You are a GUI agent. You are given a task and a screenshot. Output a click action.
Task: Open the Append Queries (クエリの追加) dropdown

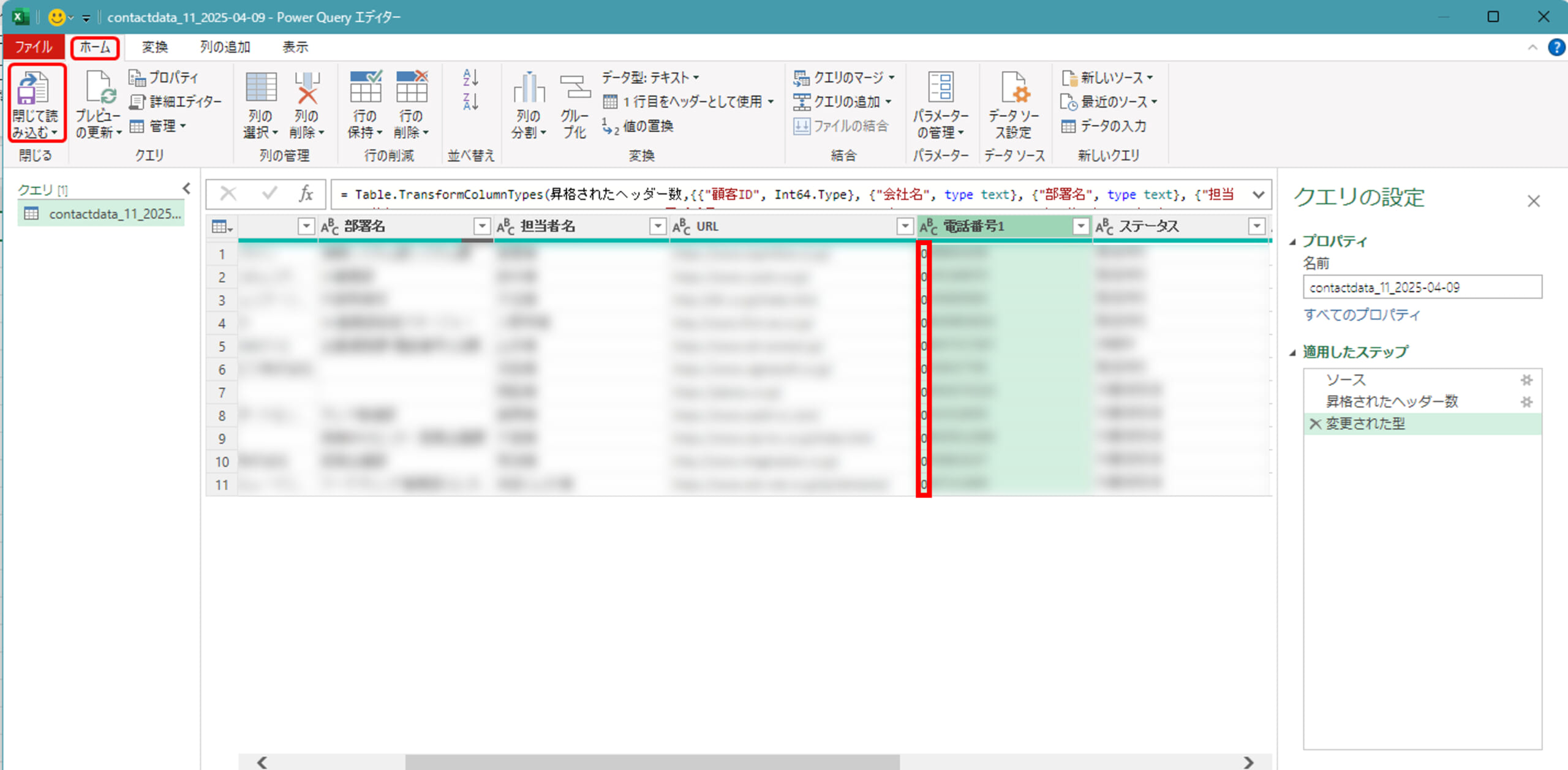(x=842, y=102)
